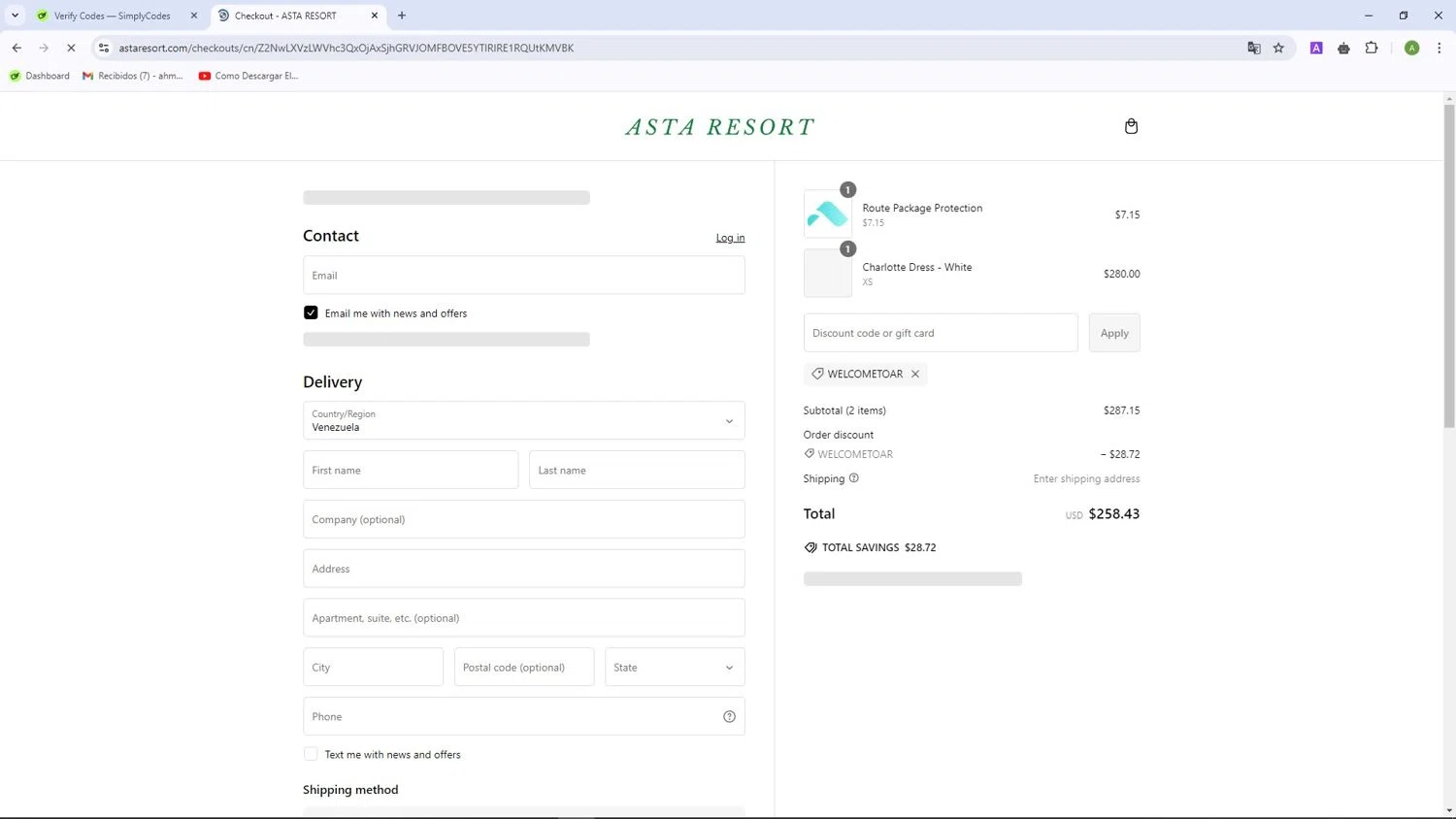Close the Checkout ASTA RESORT tab

tap(375, 16)
